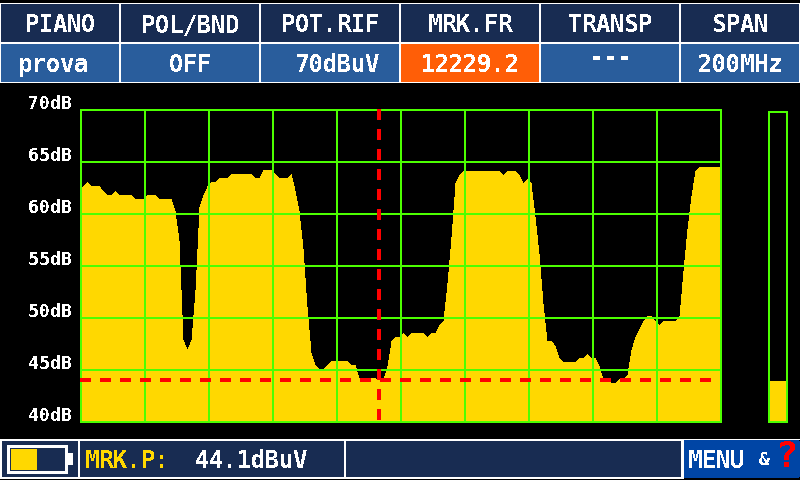Click the 45dB axis label
The width and height of the screenshot is (800, 480).
[50, 363]
